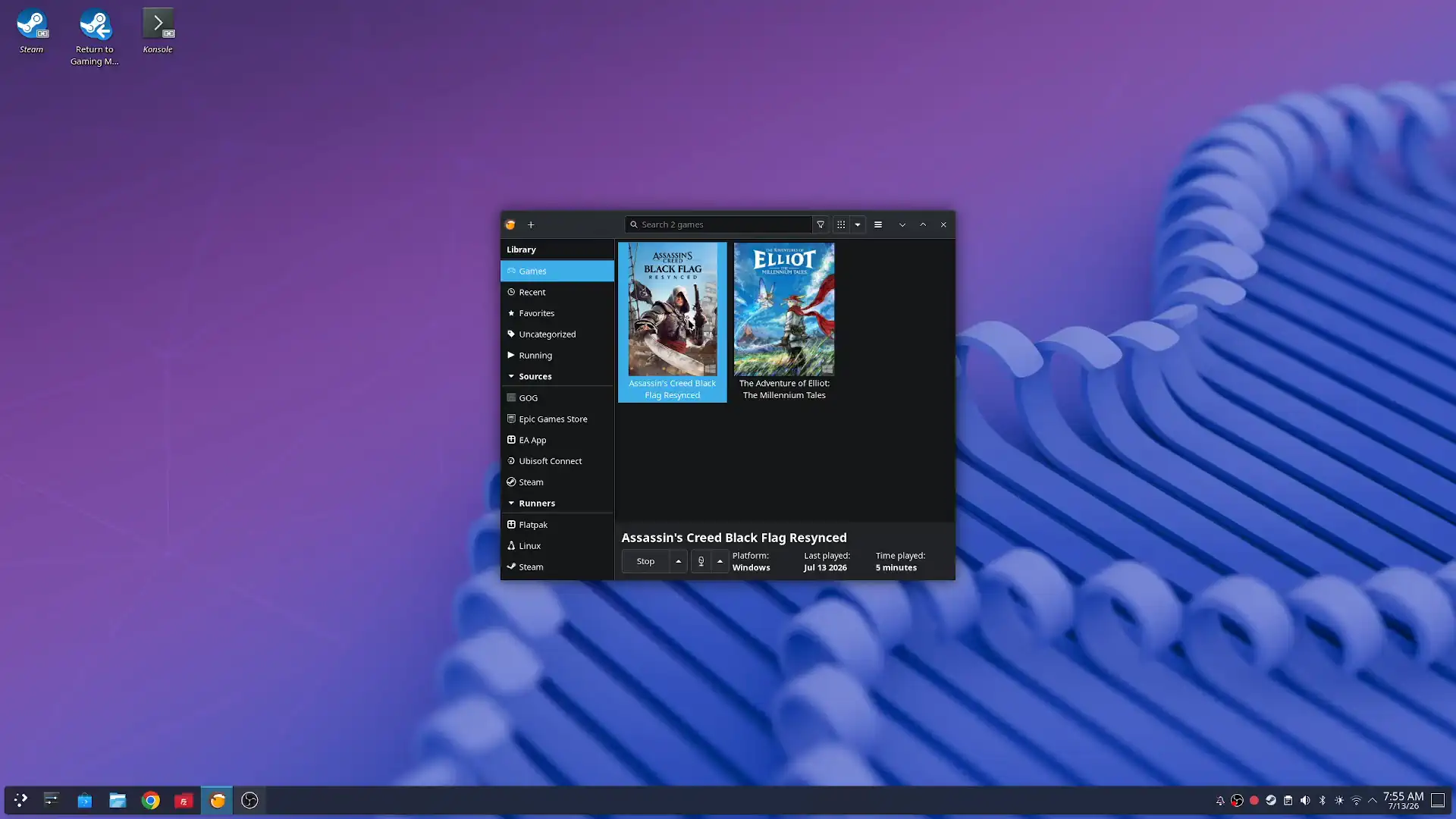The image size is (1456, 819).
Task: Show Recent games
Action: point(557,292)
